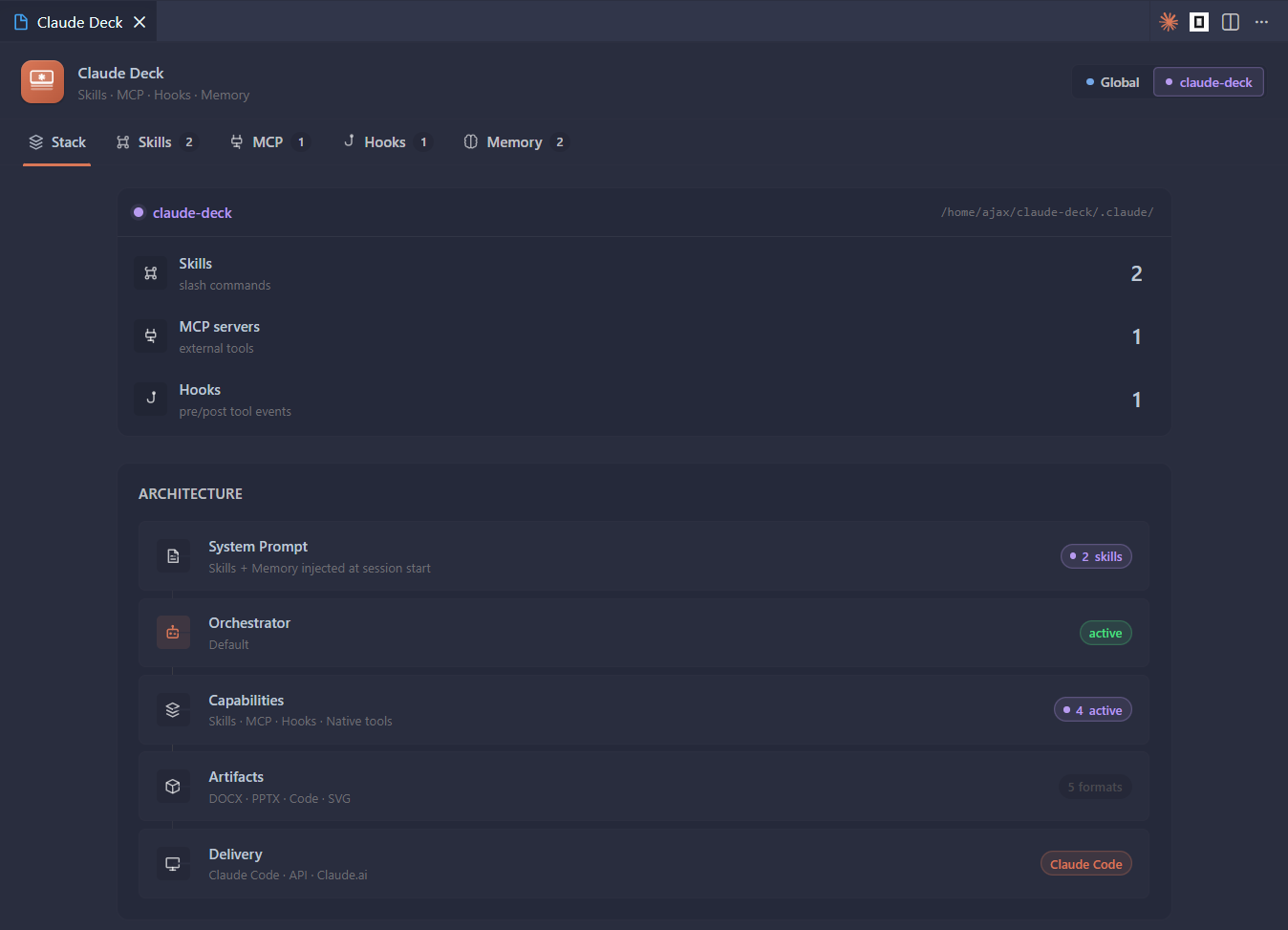Screen dimensions: 1288x930
Task: Click the System Prompt document icon
Action: tap(173, 556)
